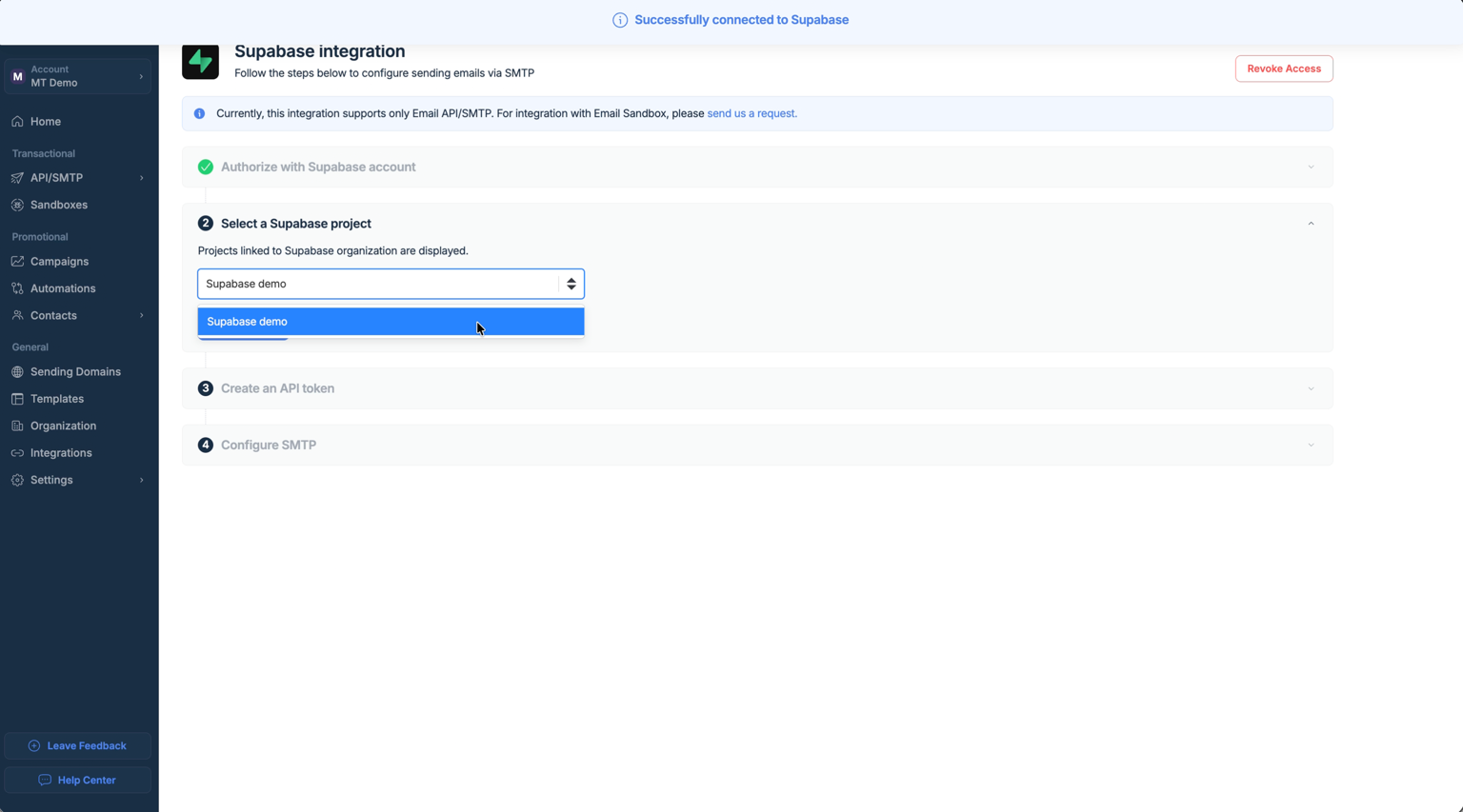Click the Sending Domains globe icon
Image resolution: width=1463 pixels, height=812 pixels.
click(x=17, y=371)
